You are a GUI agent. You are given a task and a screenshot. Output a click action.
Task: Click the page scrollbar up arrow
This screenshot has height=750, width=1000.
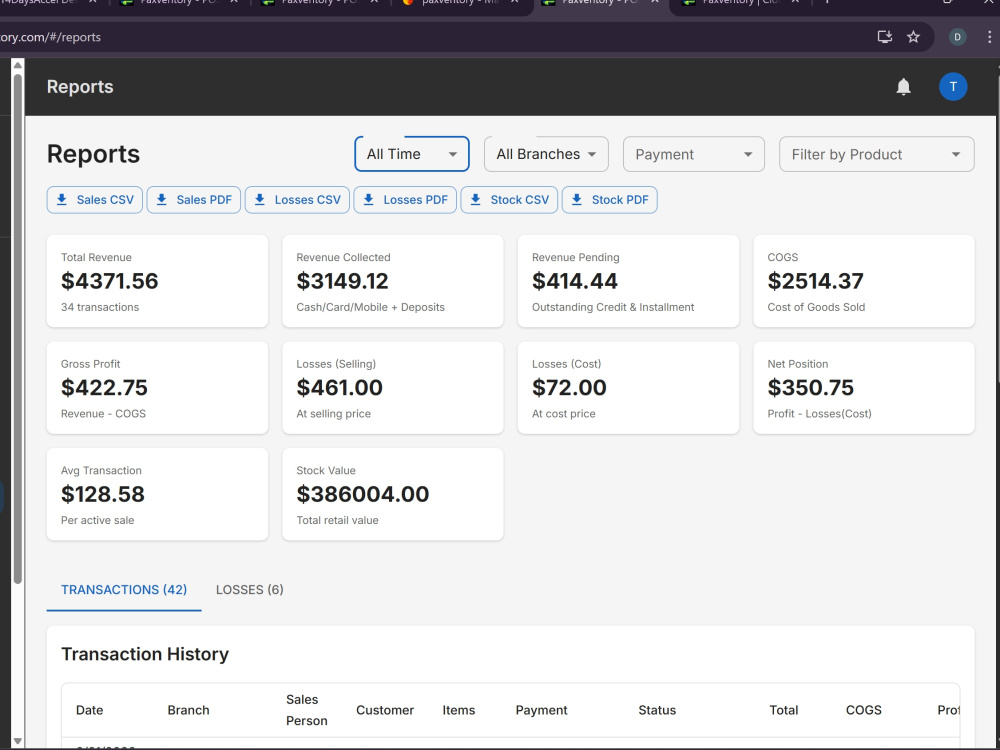tap(18, 66)
